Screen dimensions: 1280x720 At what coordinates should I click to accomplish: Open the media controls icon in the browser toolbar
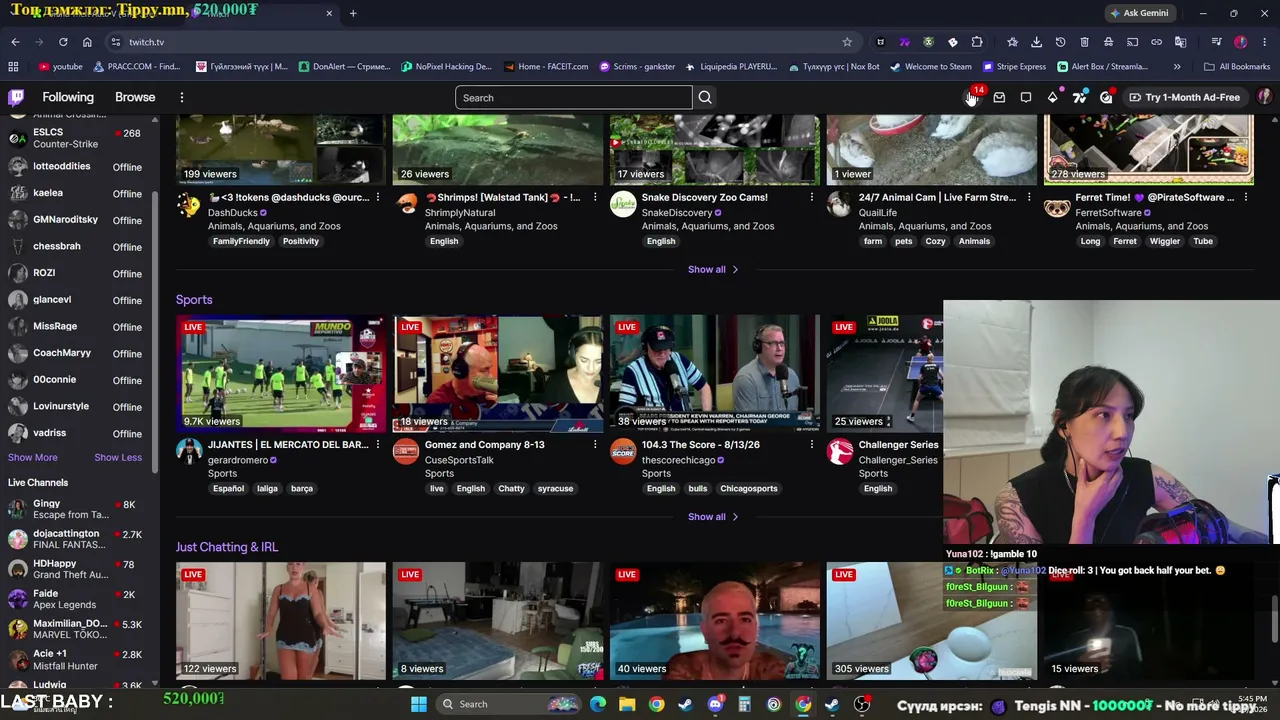tap(1216, 42)
